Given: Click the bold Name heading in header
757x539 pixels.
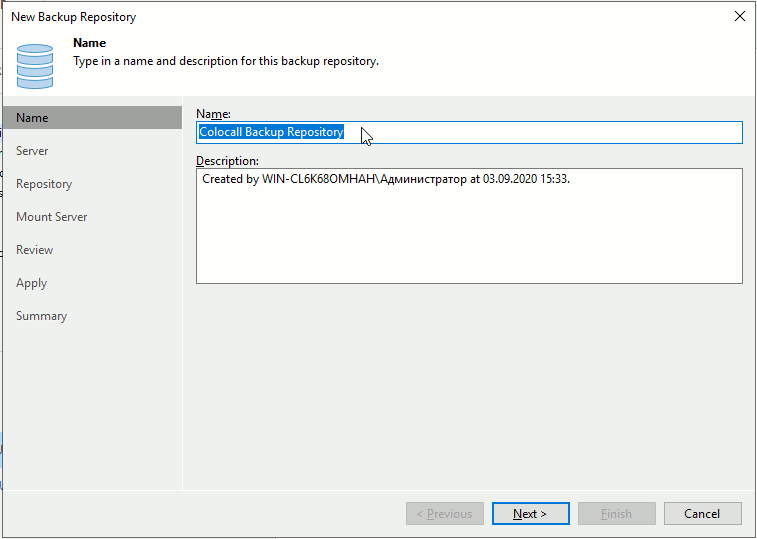Looking at the screenshot, I should pyautogui.click(x=90, y=44).
